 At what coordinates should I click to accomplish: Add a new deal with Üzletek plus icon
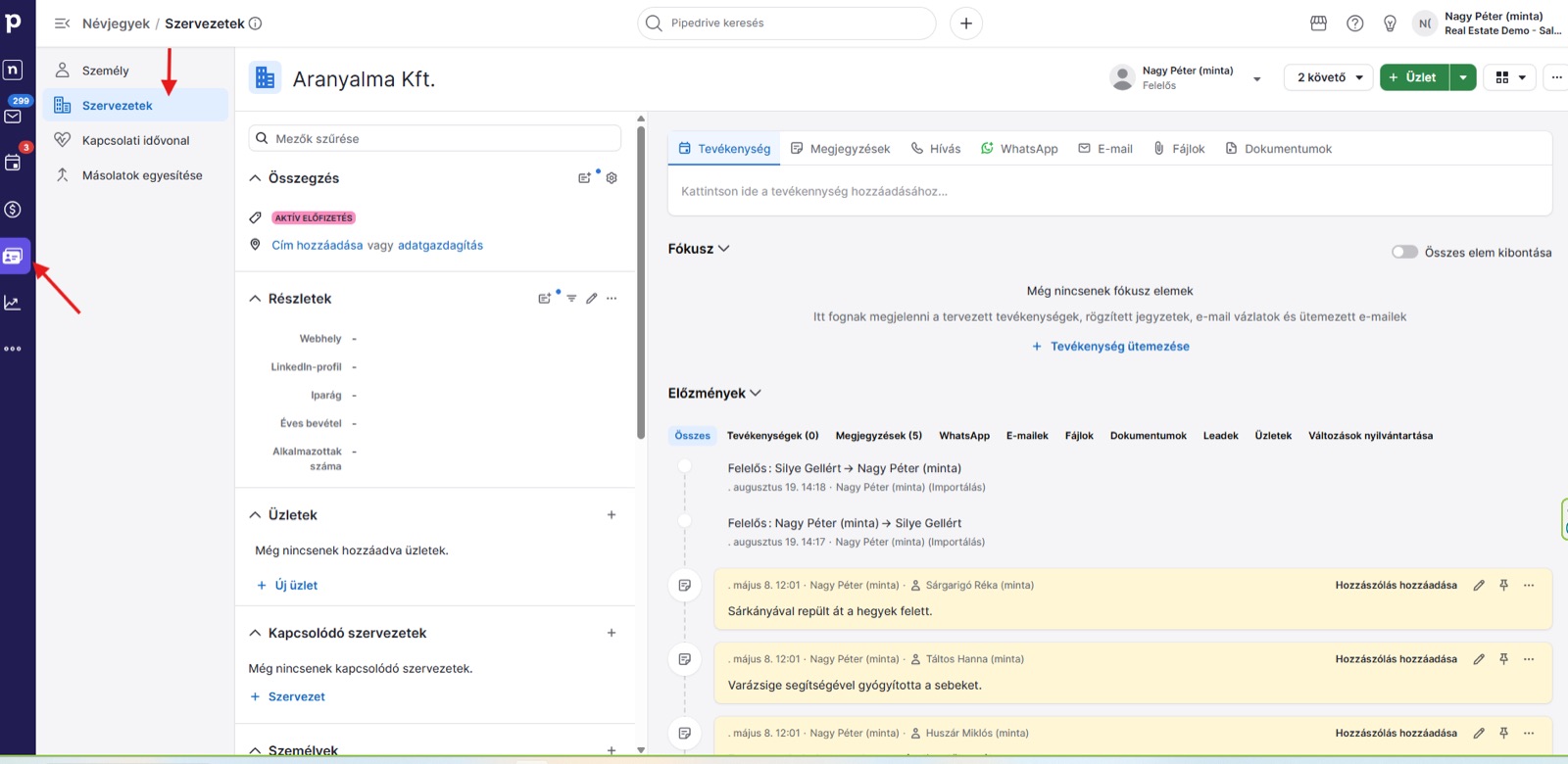pyautogui.click(x=612, y=515)
